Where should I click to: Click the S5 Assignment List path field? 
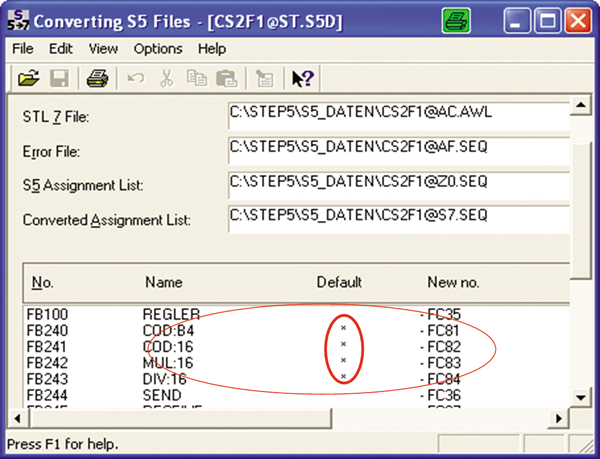[399, 185]
